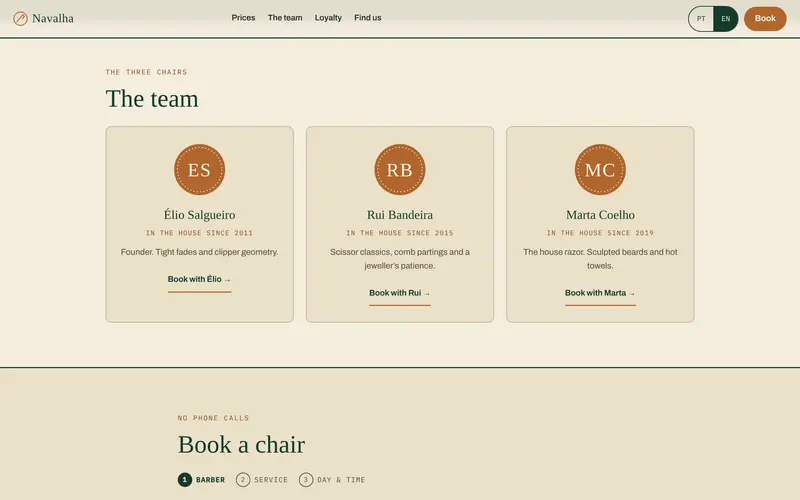
Task: Click the name Élio Salgueiro
Action: pos(199,215)
